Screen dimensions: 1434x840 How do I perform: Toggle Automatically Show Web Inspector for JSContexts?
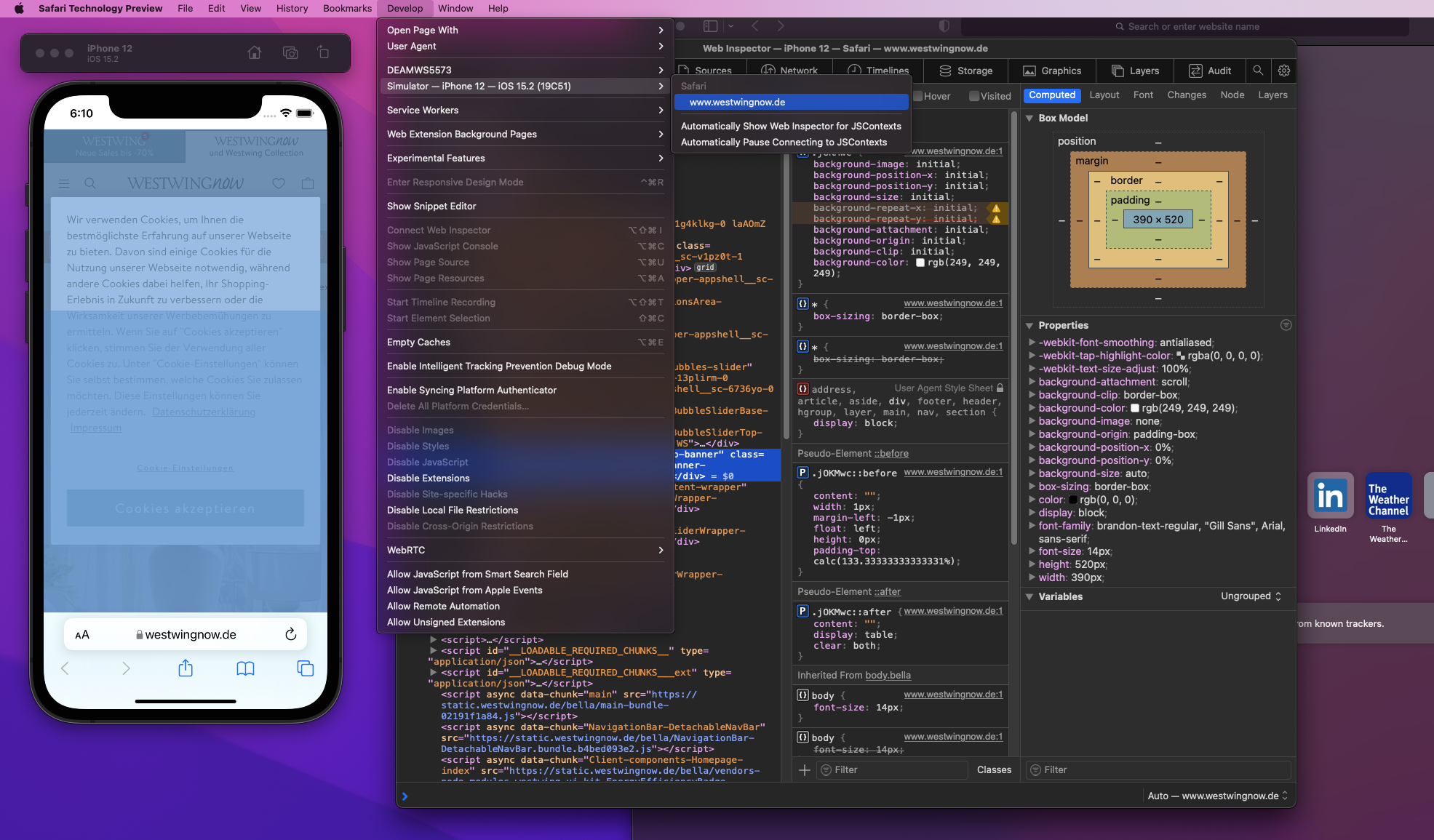pyautogui.click(x=791, y=126)
